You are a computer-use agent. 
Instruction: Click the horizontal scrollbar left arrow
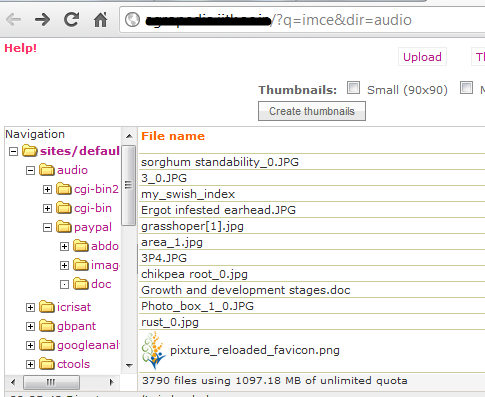[13, 382]
